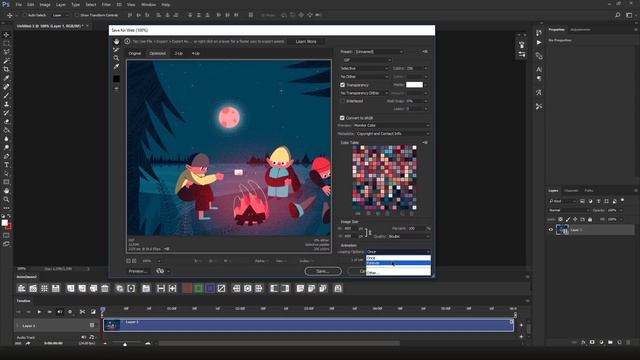Toggle the Convert to sRGB checkbox
640x360 pixels.
[x=342, y=118]
